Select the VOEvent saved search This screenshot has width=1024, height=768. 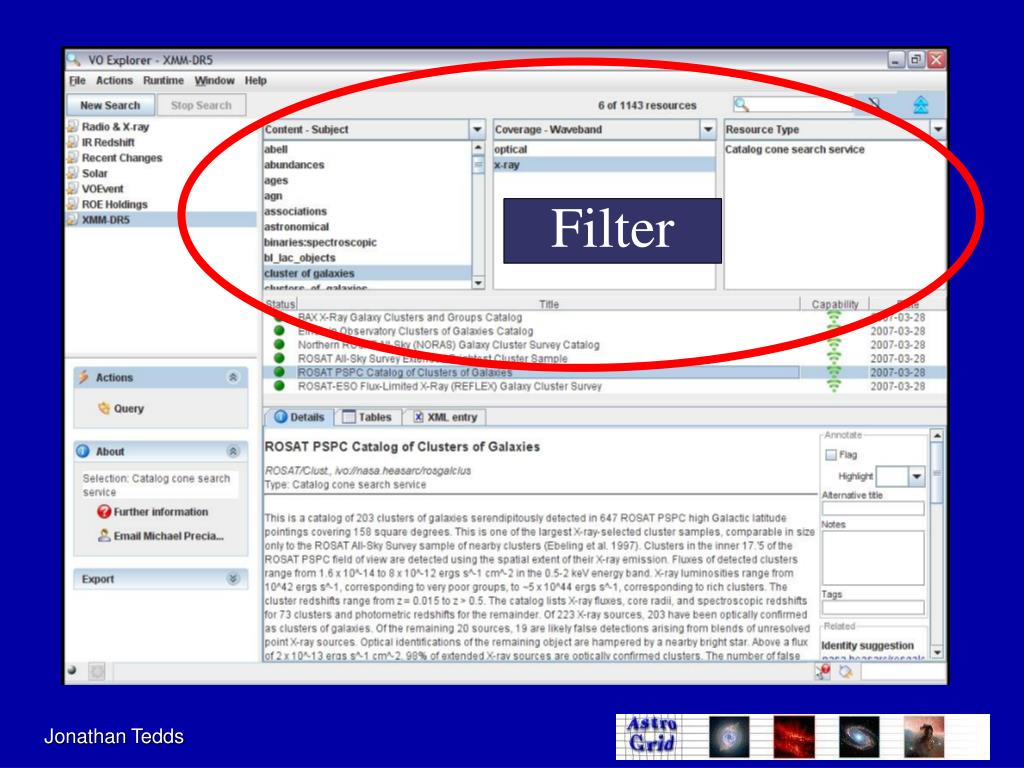(103, 189)
